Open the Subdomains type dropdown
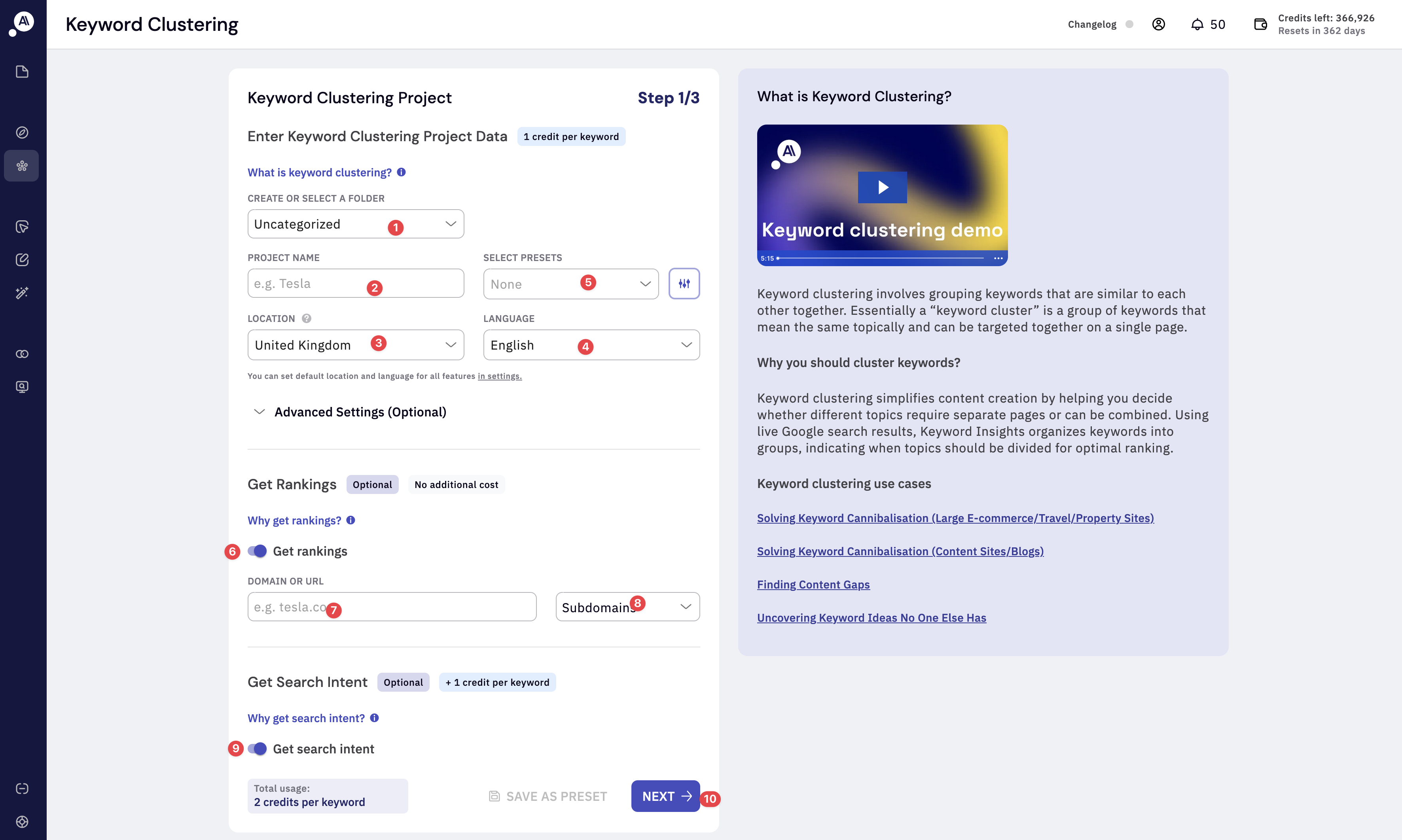The height and width of the screenshot is (840, 1402). click(x=627, y=607)
